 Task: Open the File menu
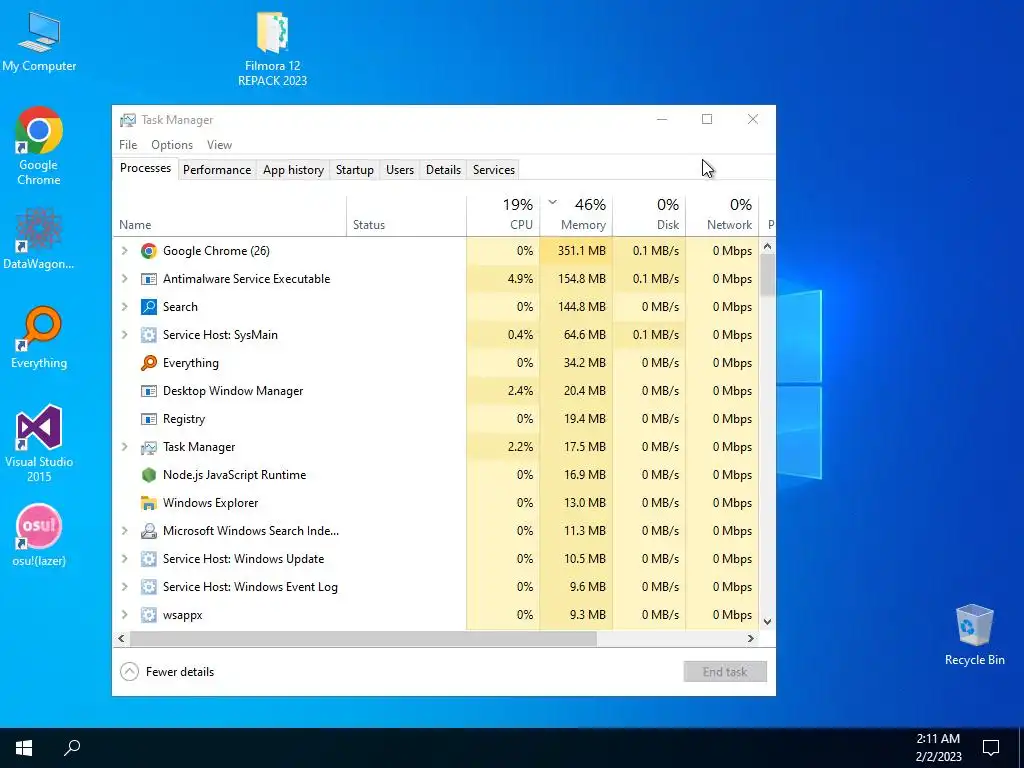coord(128,145)
